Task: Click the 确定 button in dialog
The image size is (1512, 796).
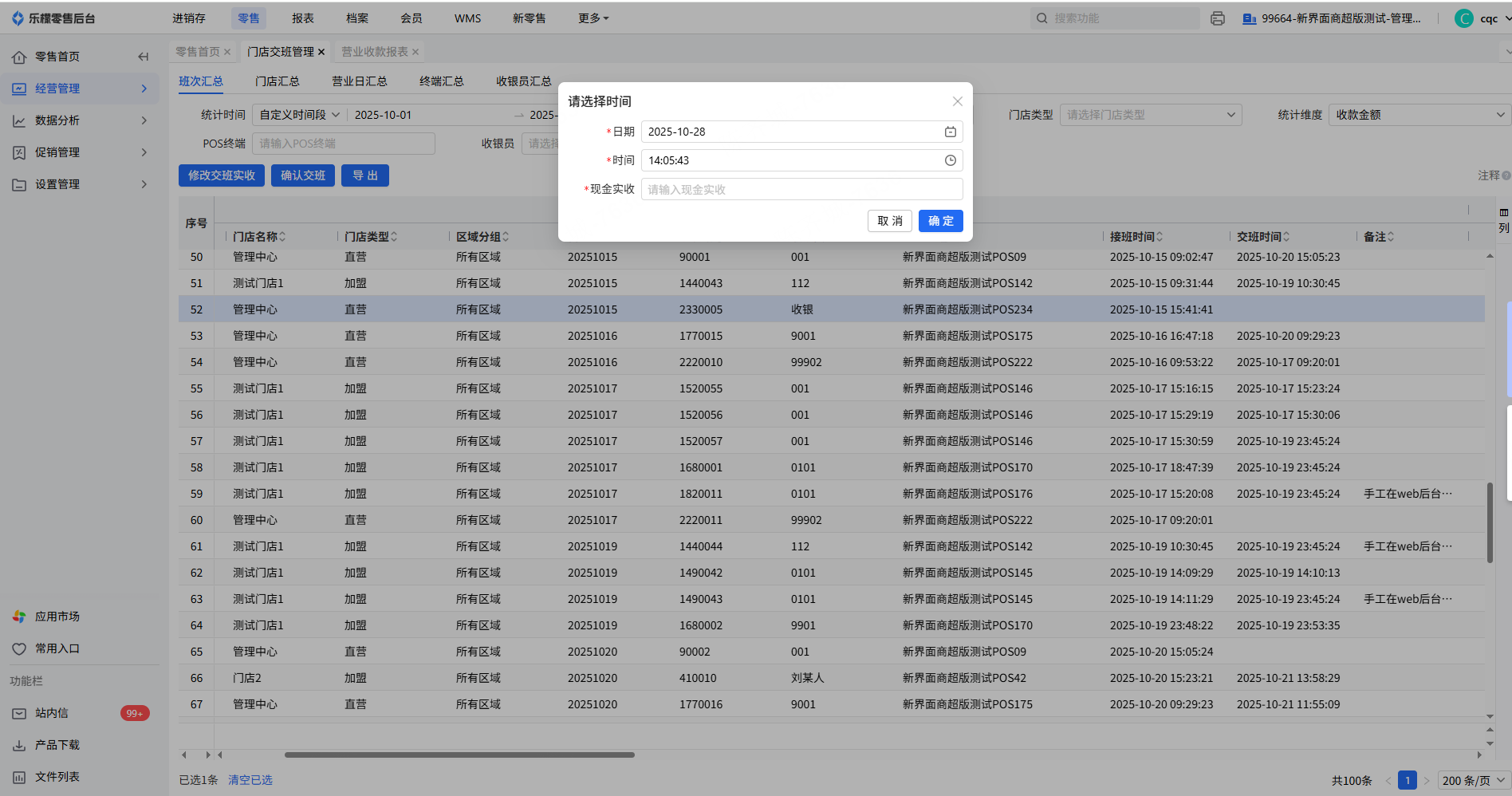Action: tap(940, 221)
